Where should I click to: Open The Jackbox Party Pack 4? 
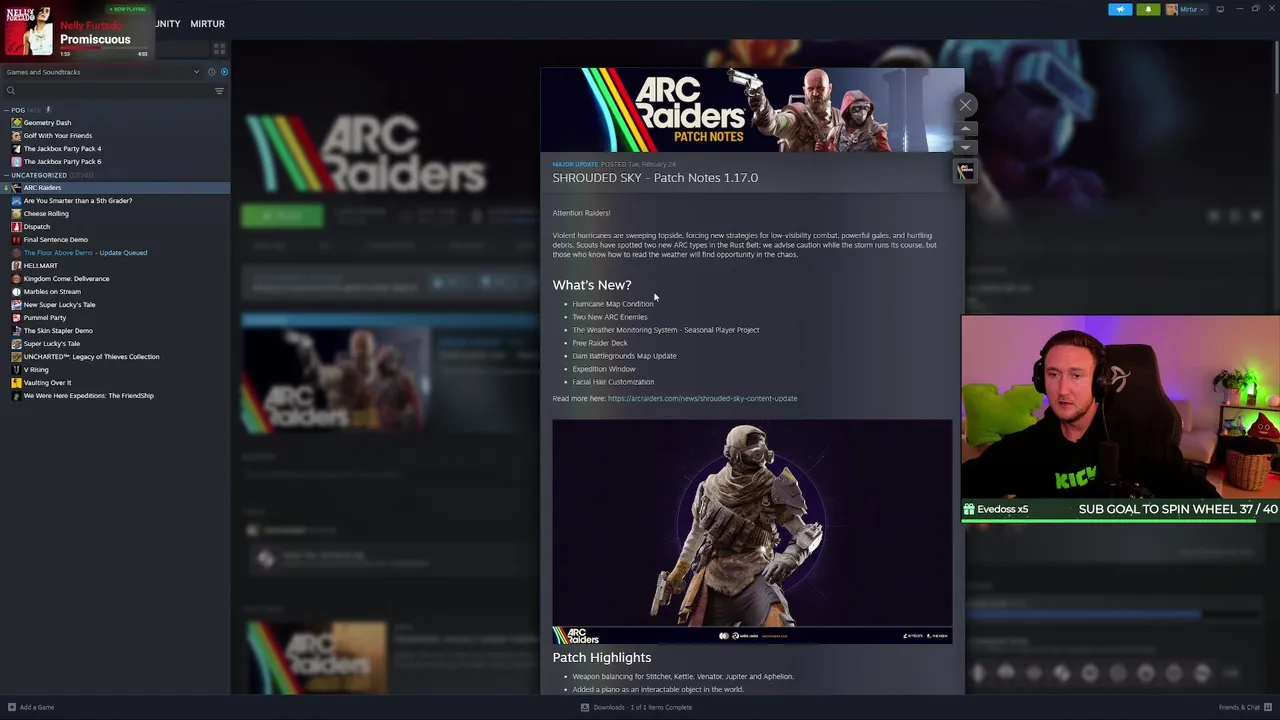point(62,149)
